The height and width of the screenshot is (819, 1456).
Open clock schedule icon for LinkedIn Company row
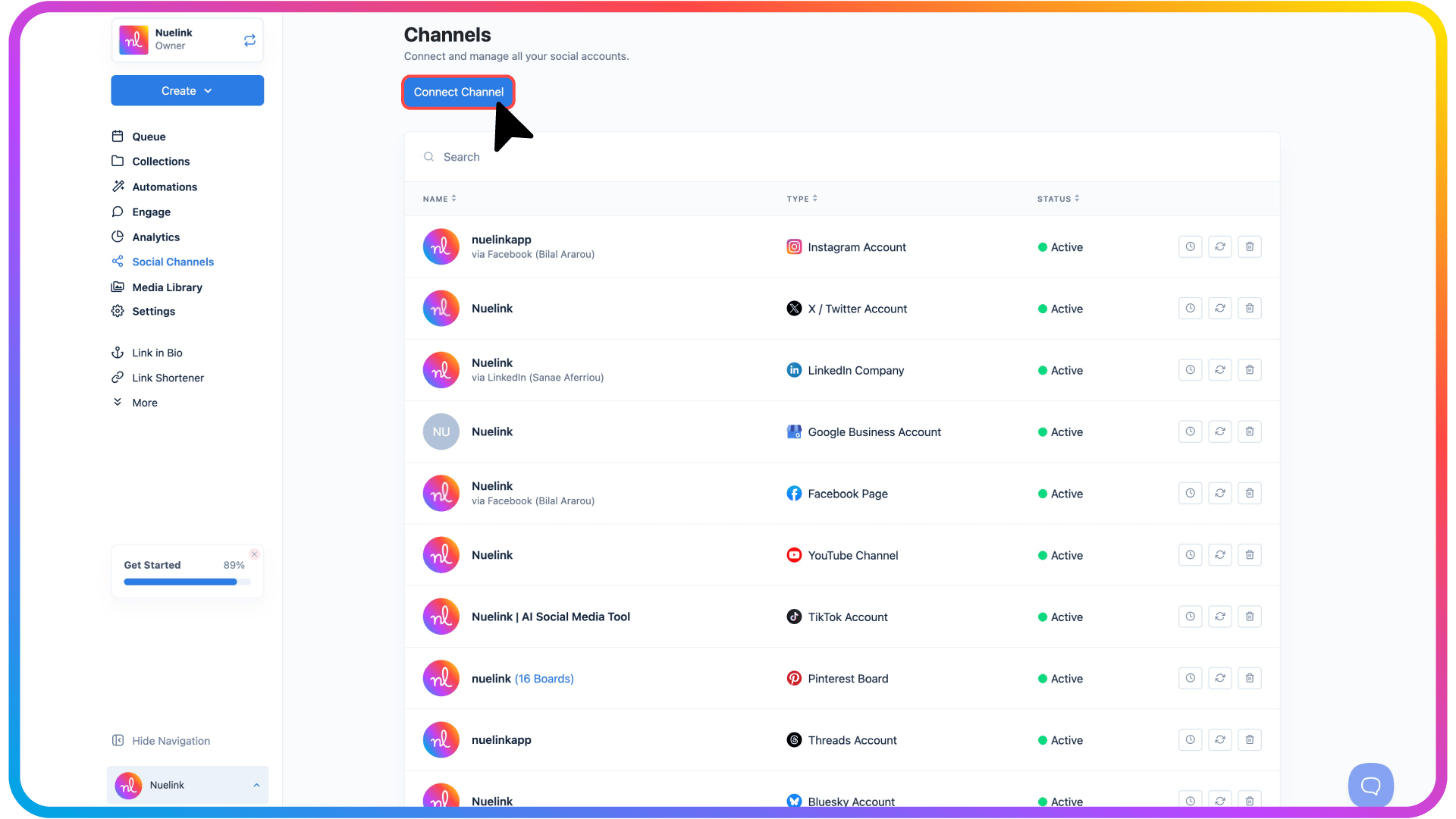(1190, 370)
